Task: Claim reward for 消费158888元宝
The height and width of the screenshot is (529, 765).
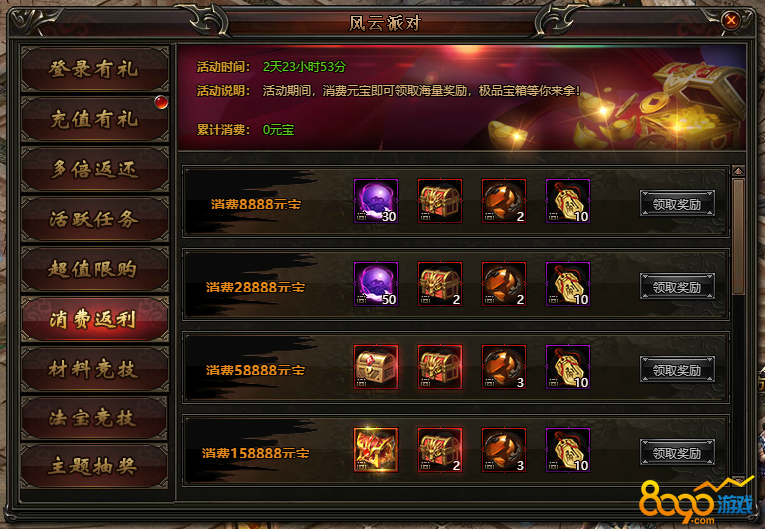Action: pyautogui.click(x=677, y=452)
